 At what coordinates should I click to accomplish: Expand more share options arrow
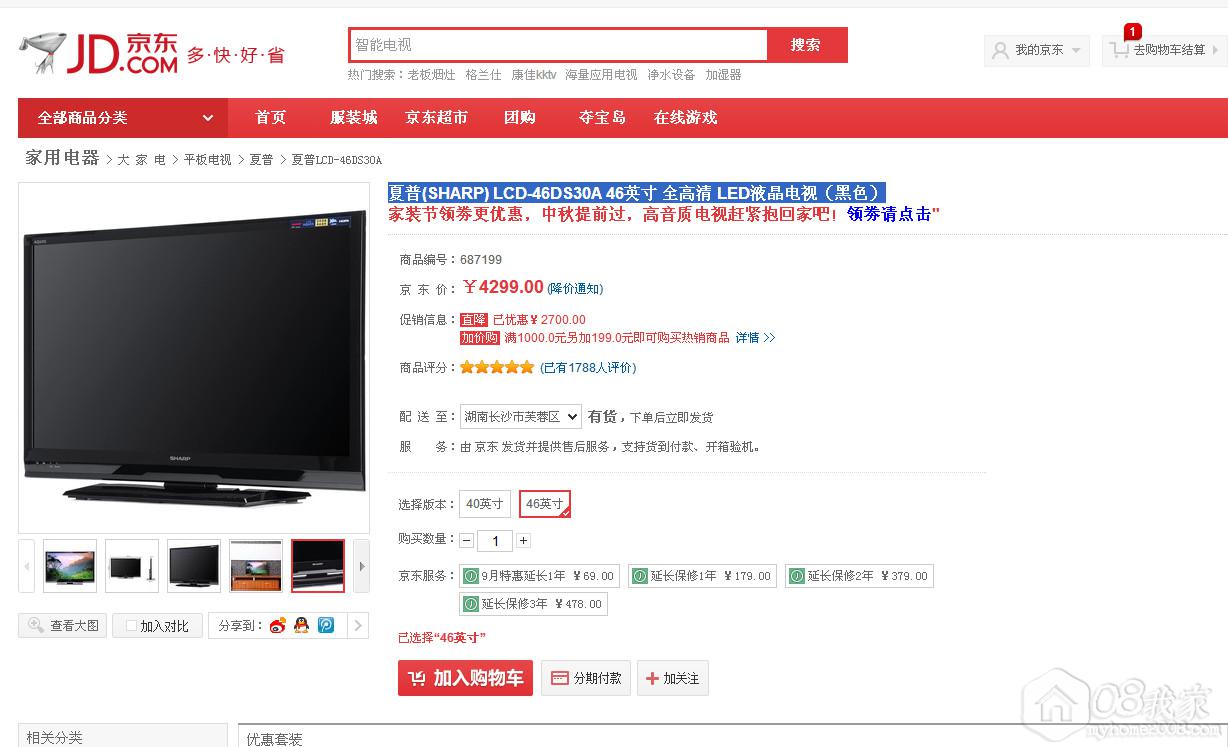357,625
